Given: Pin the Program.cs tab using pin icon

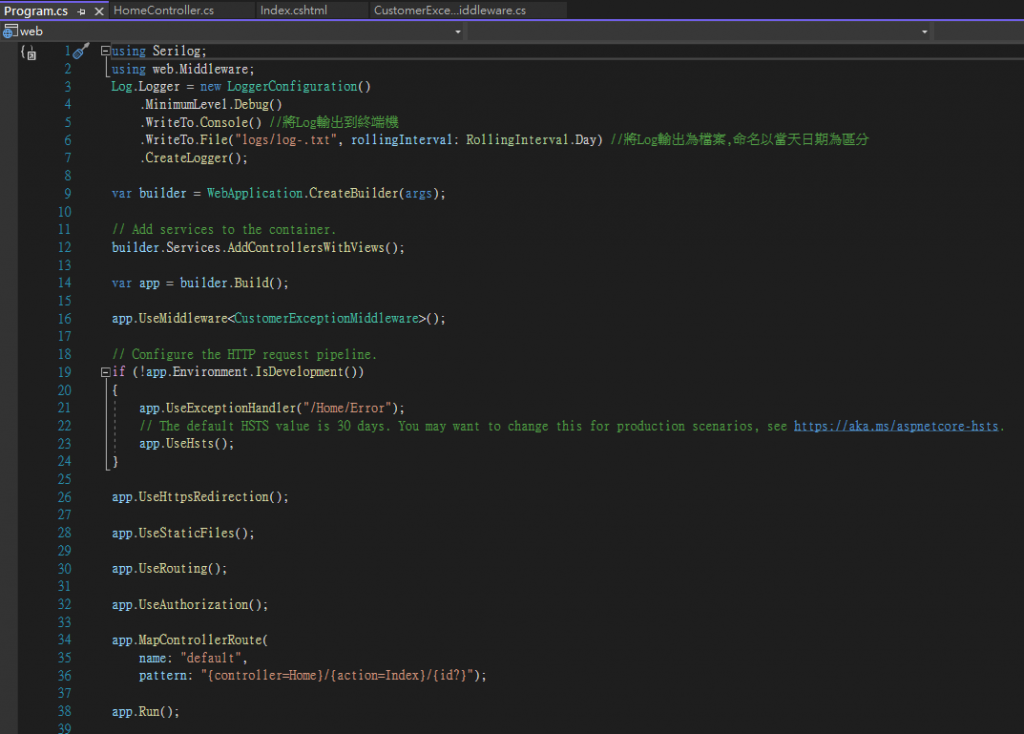Looking at the screenshot, I should tap(82, 11).
